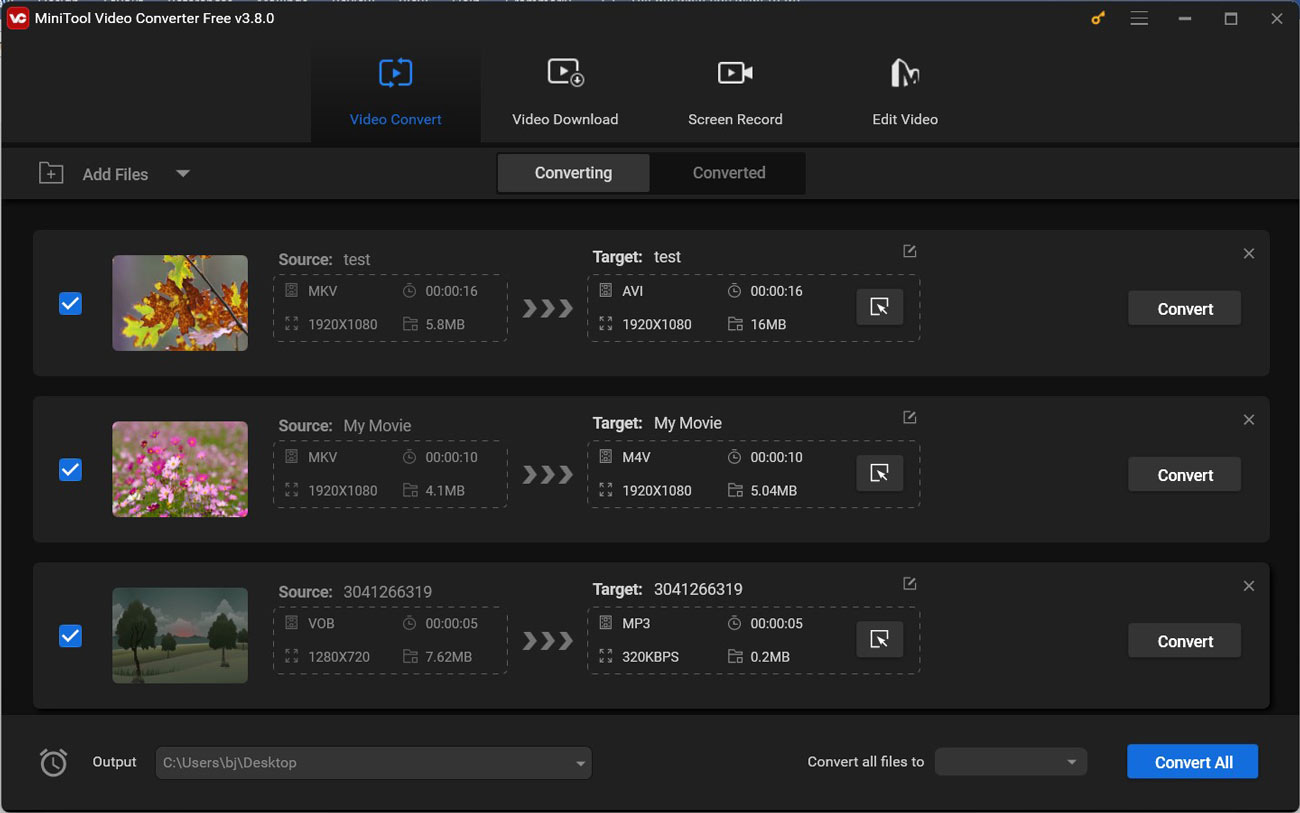
Task: Convert the 3041266319 video
Action: [x=1185, y=641]
